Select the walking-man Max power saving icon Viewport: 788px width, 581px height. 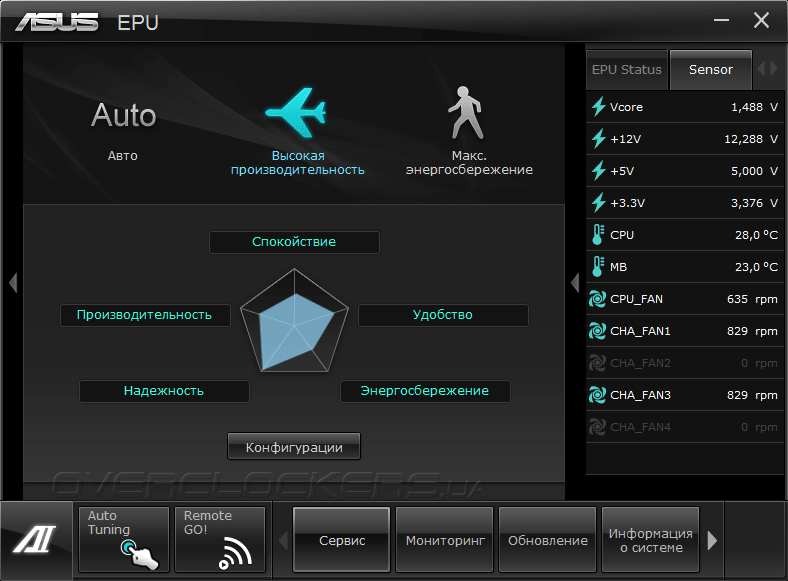tap(465, 113)
